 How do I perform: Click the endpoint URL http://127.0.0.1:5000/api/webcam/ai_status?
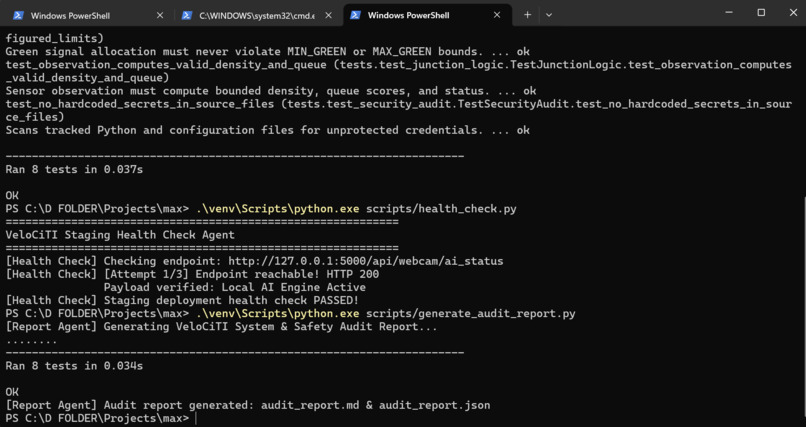coord(365,261)
